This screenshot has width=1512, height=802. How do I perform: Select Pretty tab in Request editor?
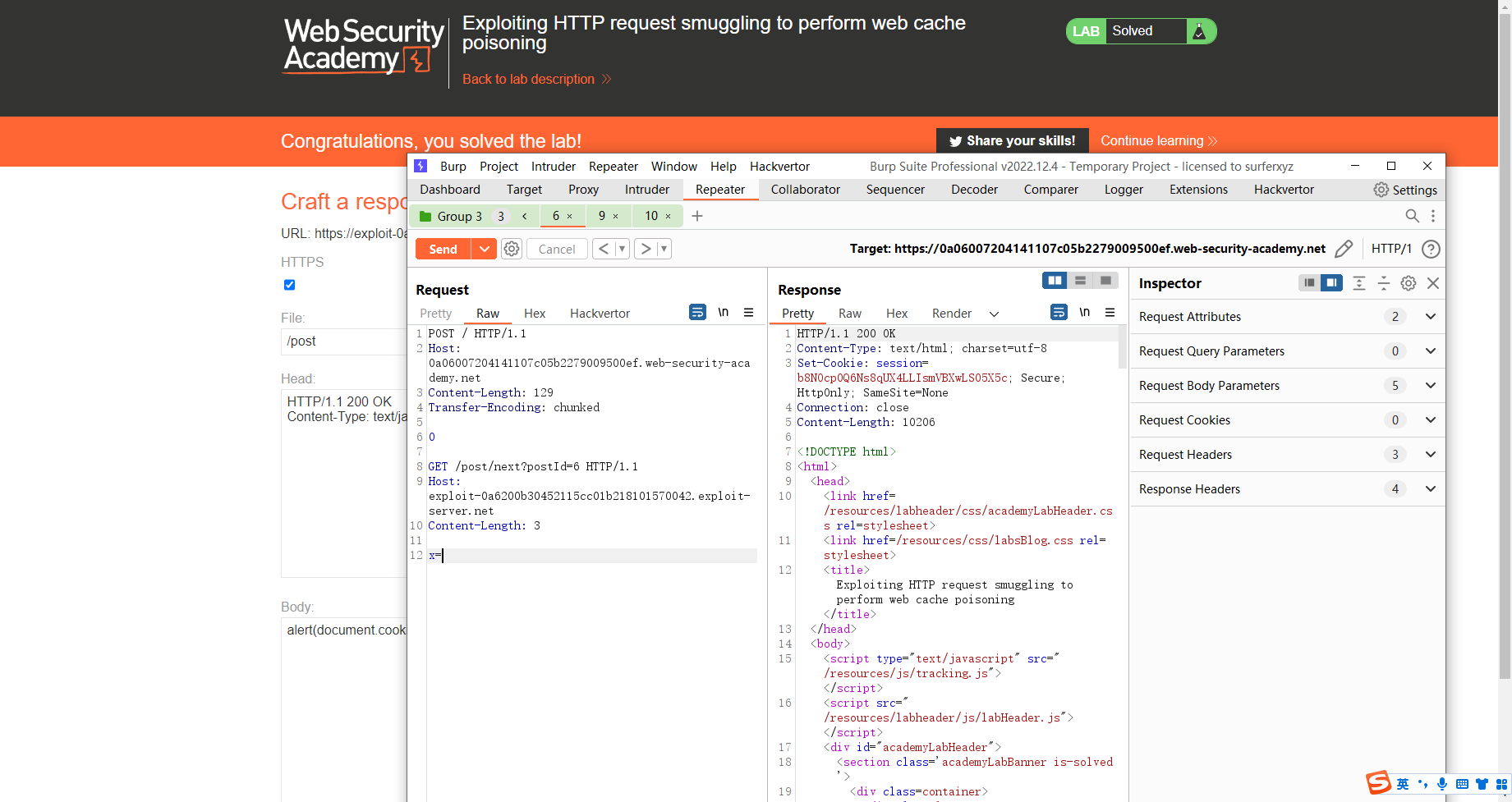pos(435,314)
